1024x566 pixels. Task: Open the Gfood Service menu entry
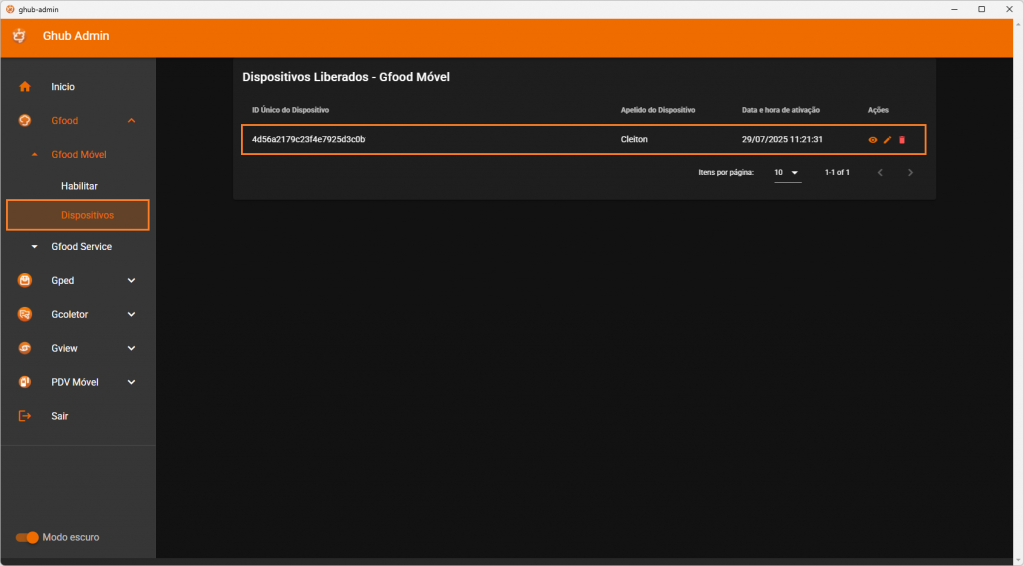pyautogui.click(x=82, y=247)
